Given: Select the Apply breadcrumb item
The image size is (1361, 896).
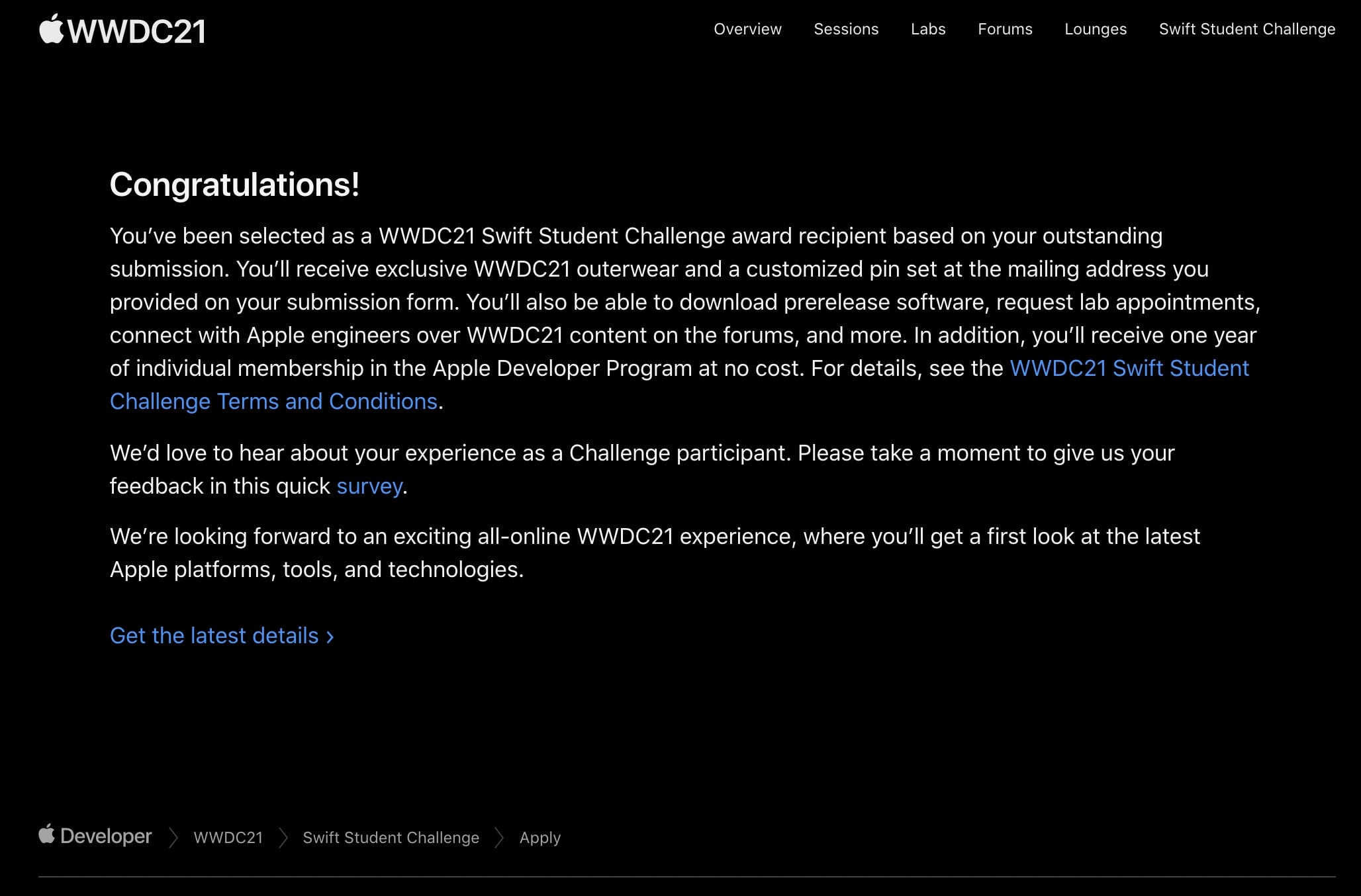Looking at the screenshot, I should click(540, 838).
